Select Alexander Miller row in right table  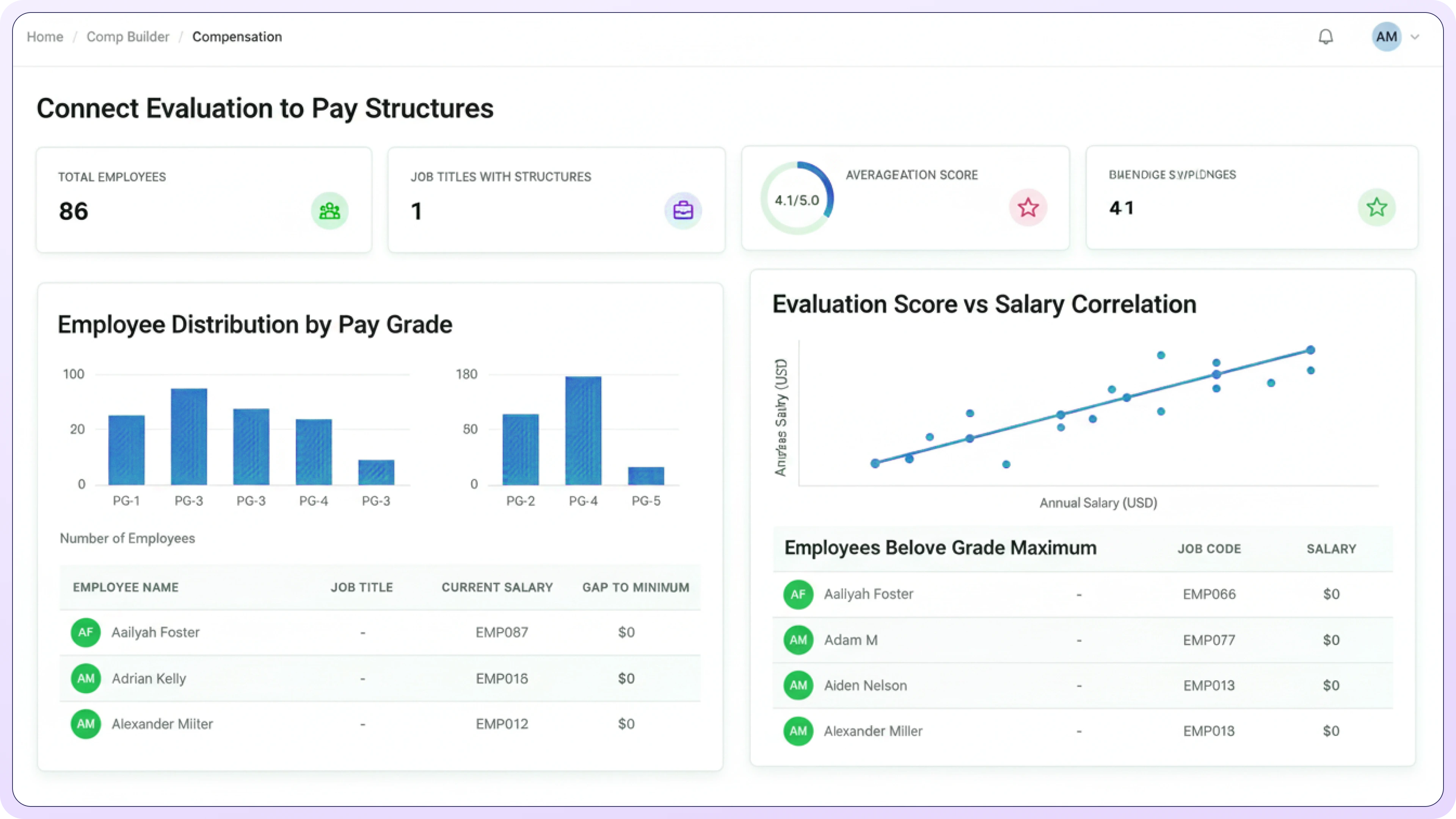(x=873, y=731)
